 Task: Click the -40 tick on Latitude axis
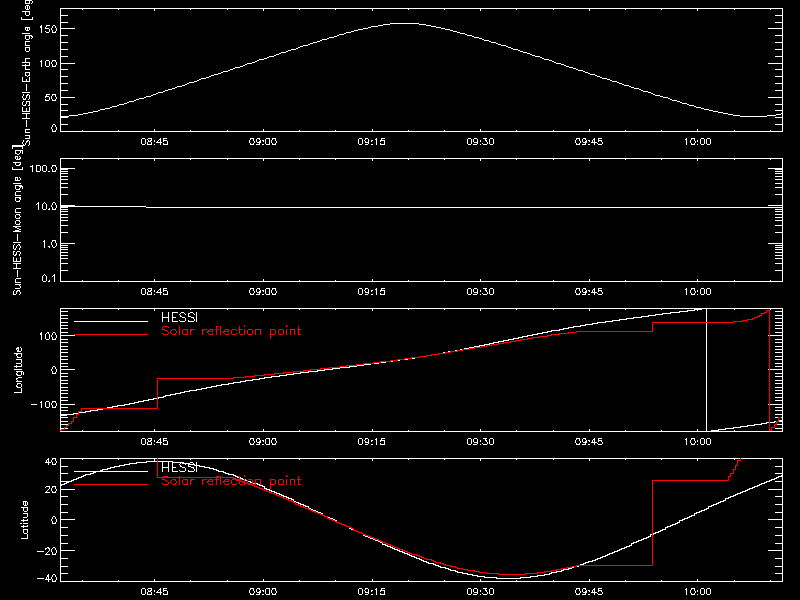[48, 579]
